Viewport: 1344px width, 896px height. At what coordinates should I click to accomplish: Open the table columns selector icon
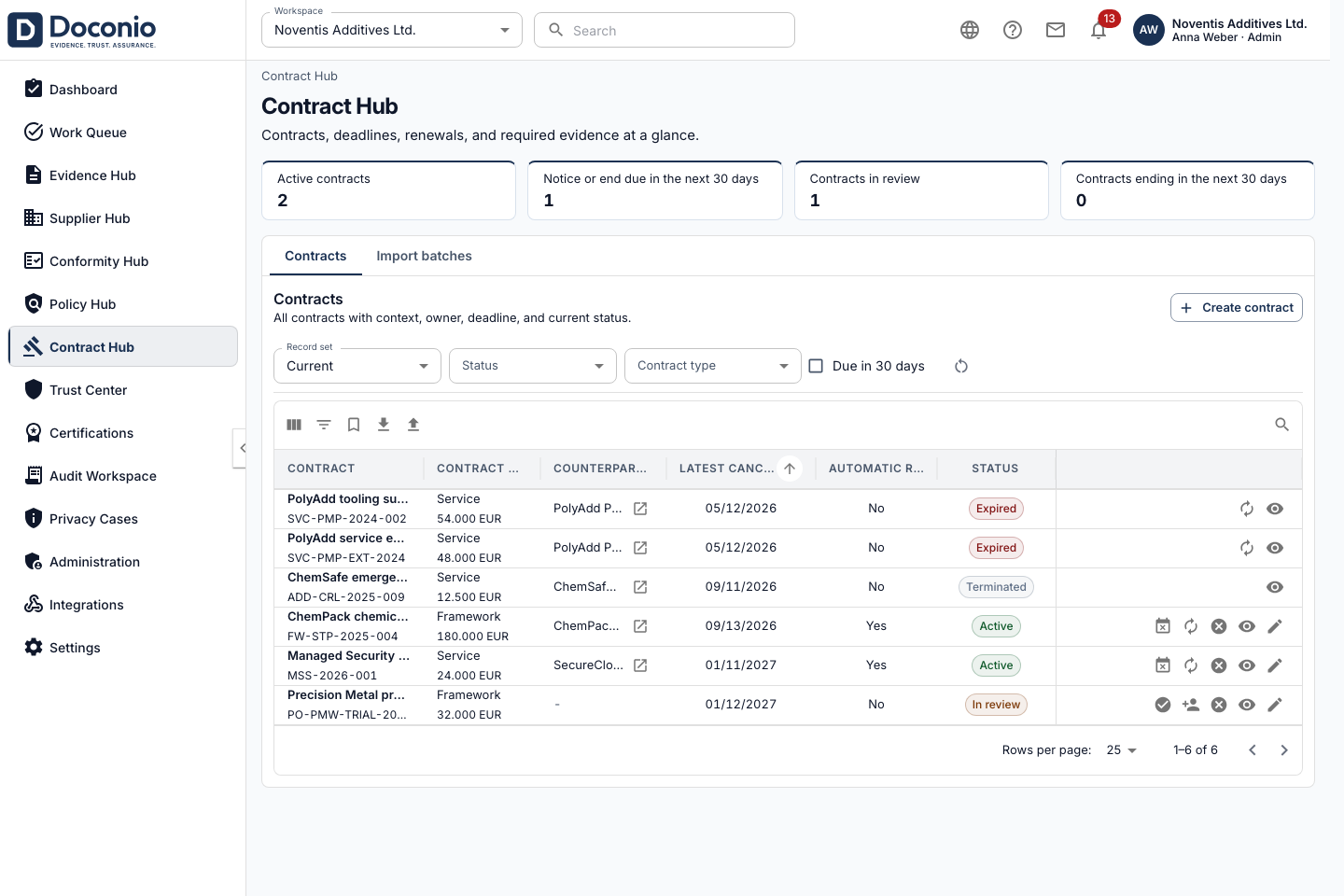click(x=294, y=425)
